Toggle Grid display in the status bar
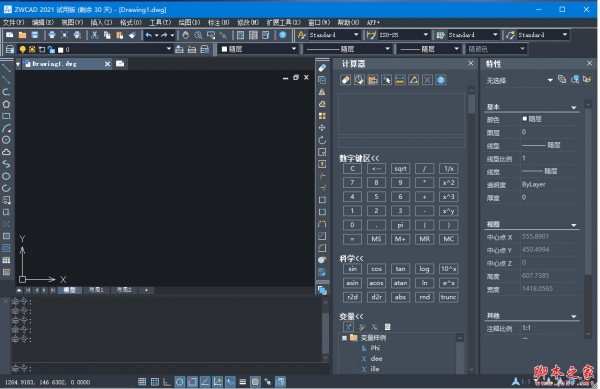The image size is (600, 389). tap(155, 381)
